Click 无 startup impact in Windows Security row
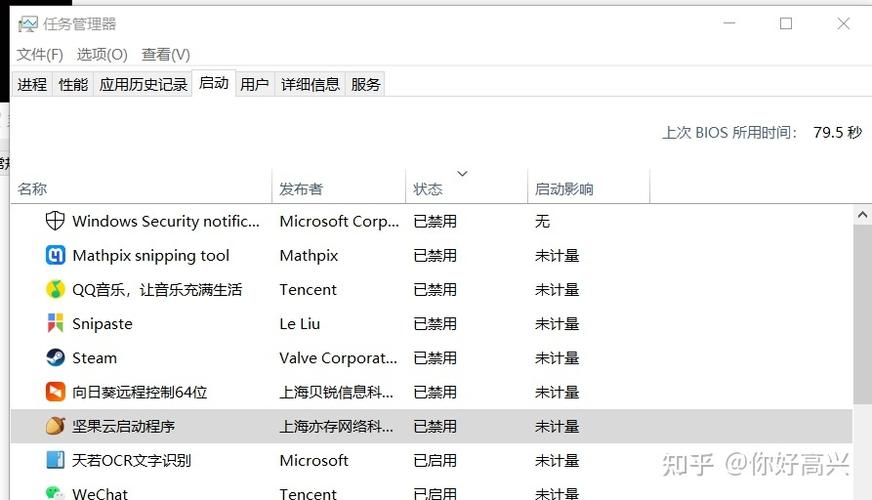 542,221
